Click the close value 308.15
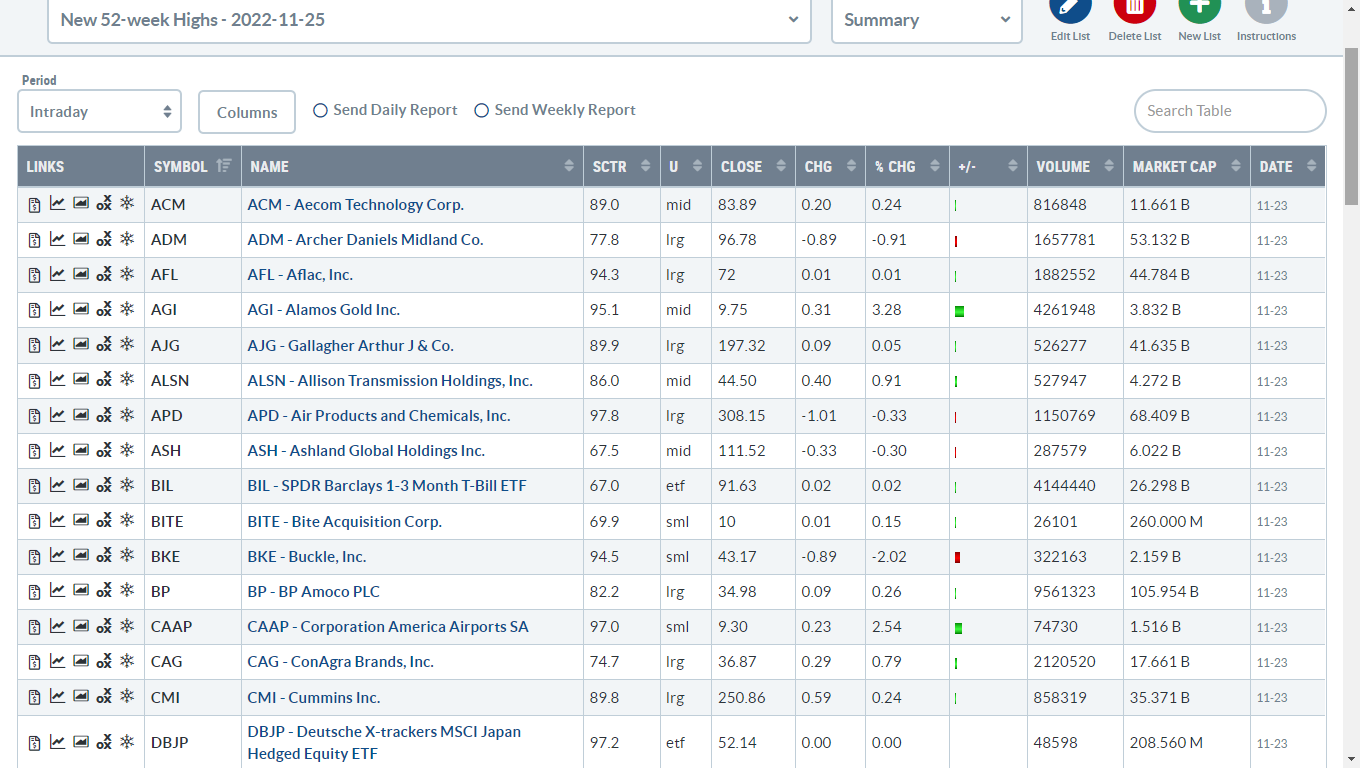 (742, 416)
